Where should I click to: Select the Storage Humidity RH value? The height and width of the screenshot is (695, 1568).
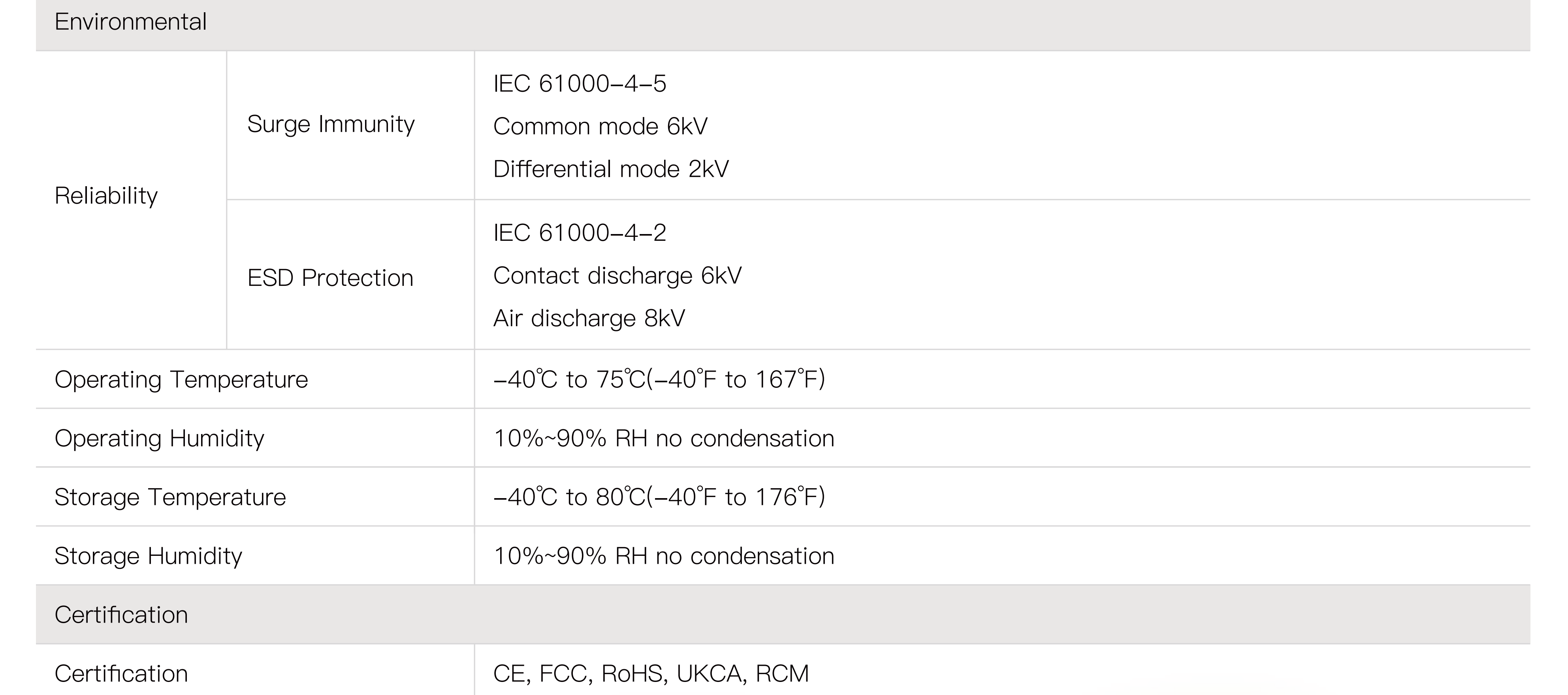[663, 556]
